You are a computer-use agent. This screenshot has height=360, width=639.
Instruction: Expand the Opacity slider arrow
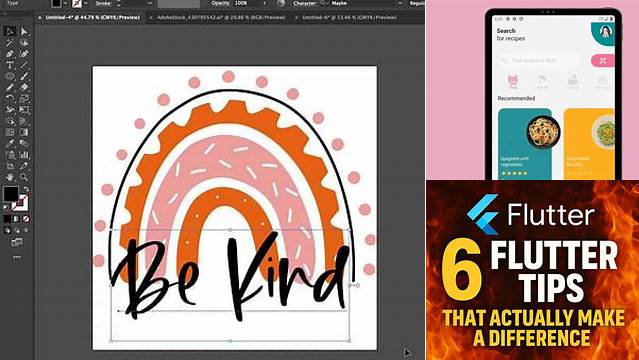[264, 3]
